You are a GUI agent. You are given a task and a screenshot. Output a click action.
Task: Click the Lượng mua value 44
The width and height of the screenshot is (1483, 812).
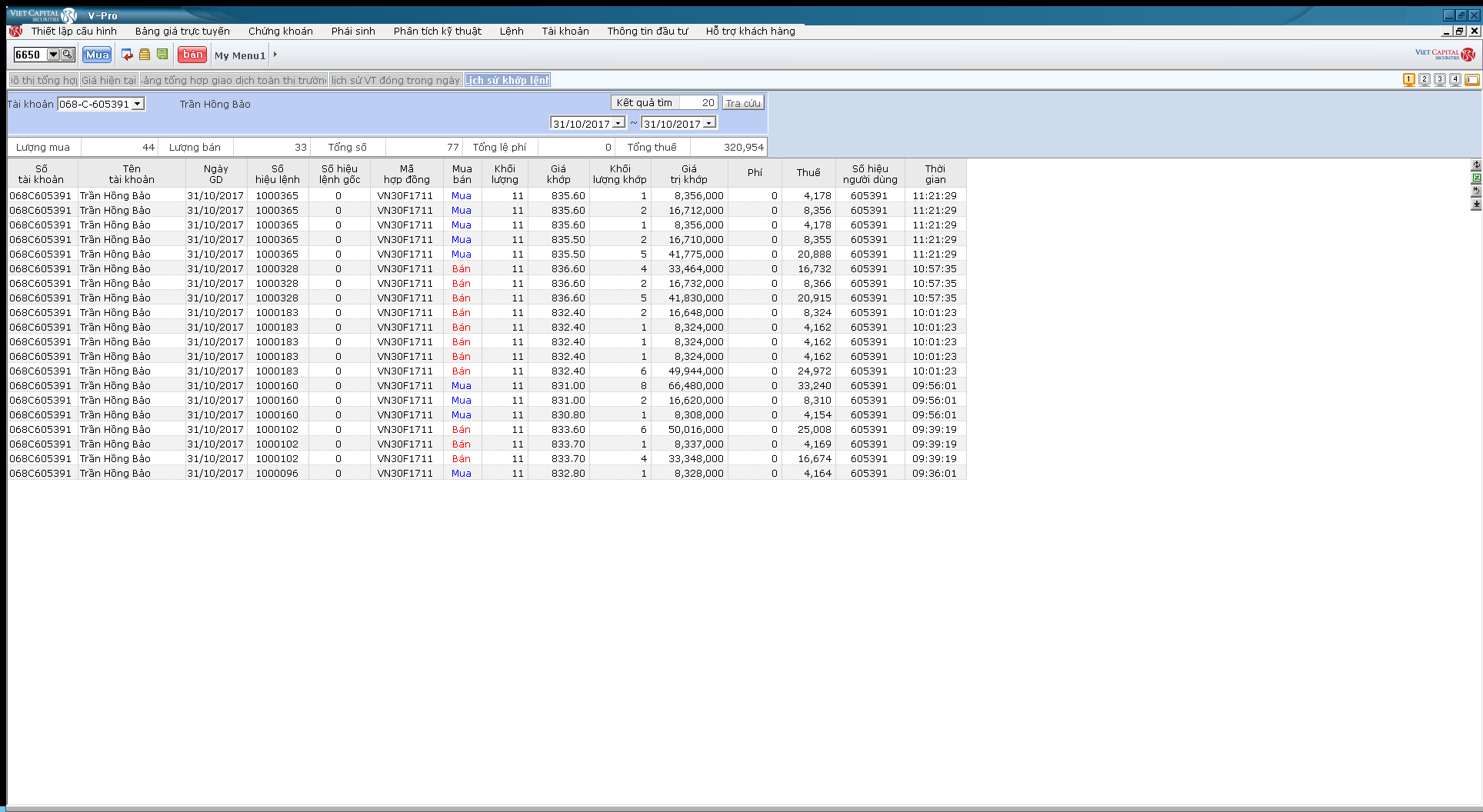pyautogui.click(x=119, y=147)
